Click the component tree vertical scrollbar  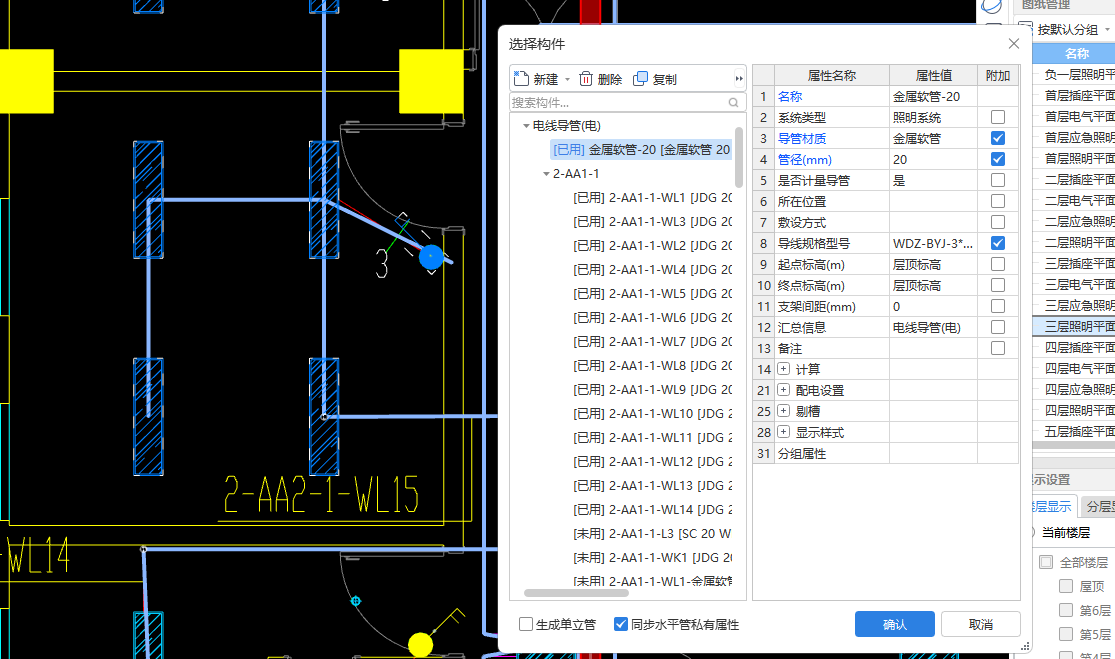click(x=740, y=157)
